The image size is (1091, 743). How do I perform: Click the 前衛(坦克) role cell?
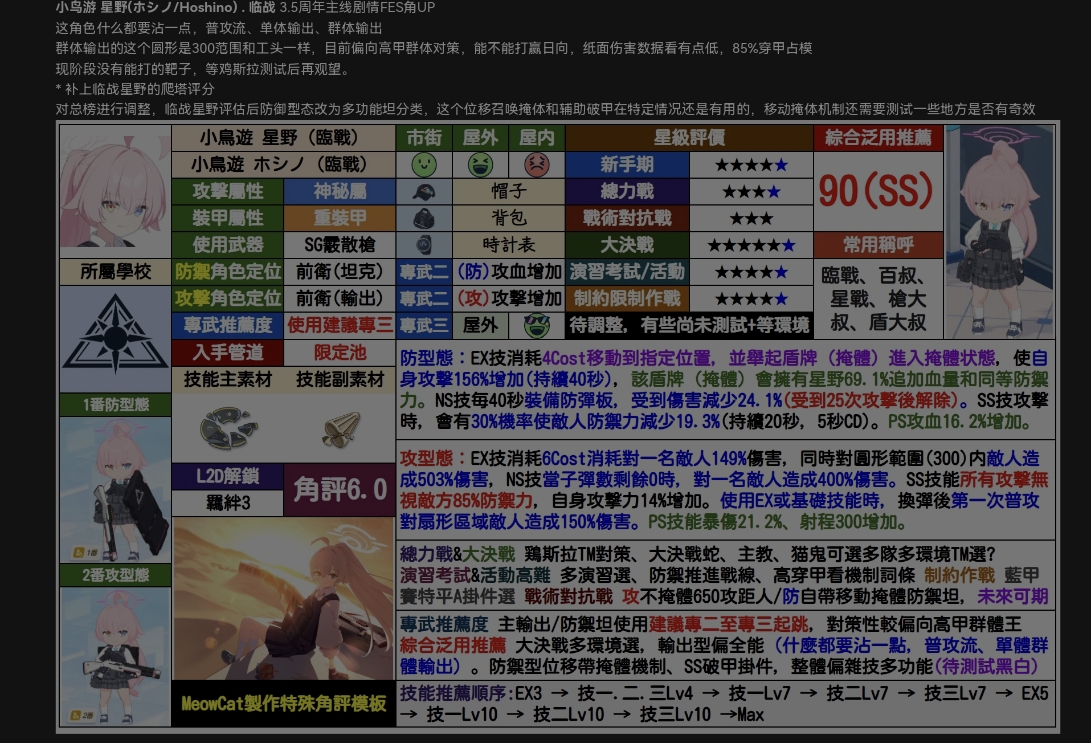[340, 271]
